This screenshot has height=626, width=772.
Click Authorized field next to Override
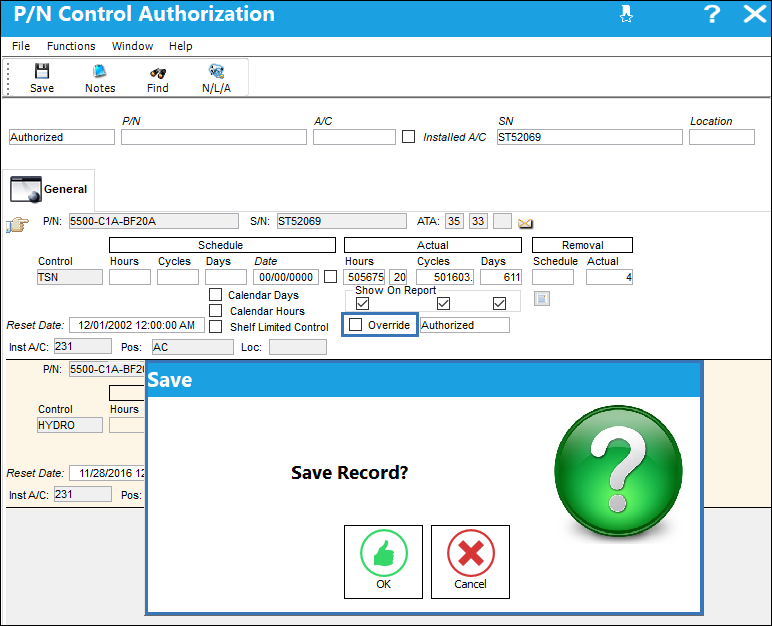(x=465, y=325)
